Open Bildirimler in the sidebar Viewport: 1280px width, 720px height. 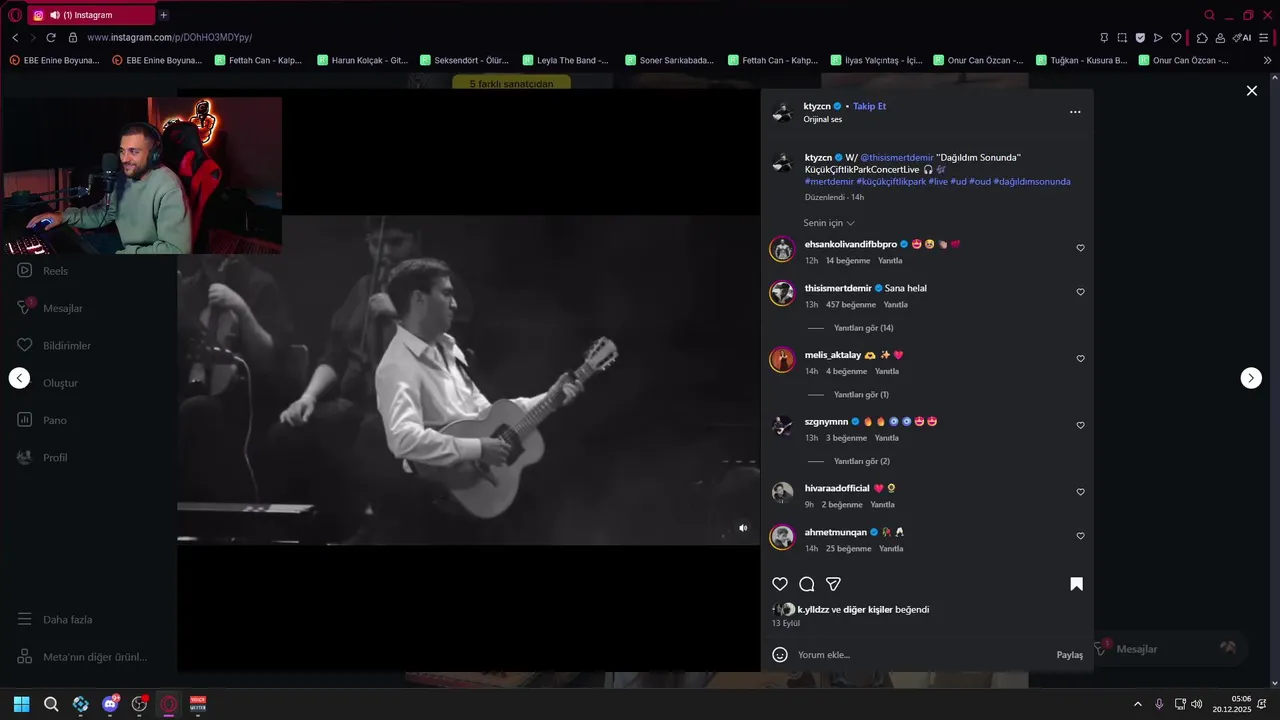click(x=66, y=346)
